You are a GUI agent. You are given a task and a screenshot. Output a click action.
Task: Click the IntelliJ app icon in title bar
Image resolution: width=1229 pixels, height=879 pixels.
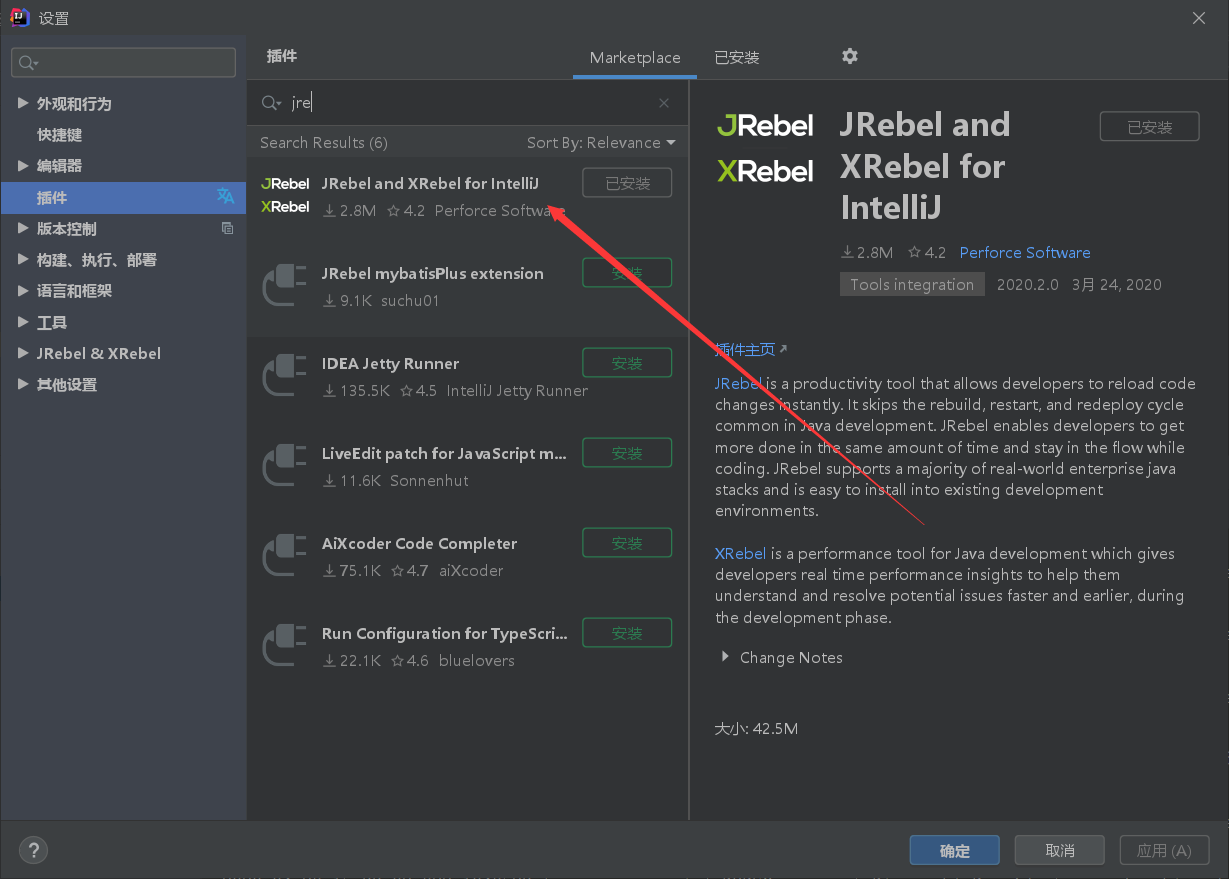point(18,17)
